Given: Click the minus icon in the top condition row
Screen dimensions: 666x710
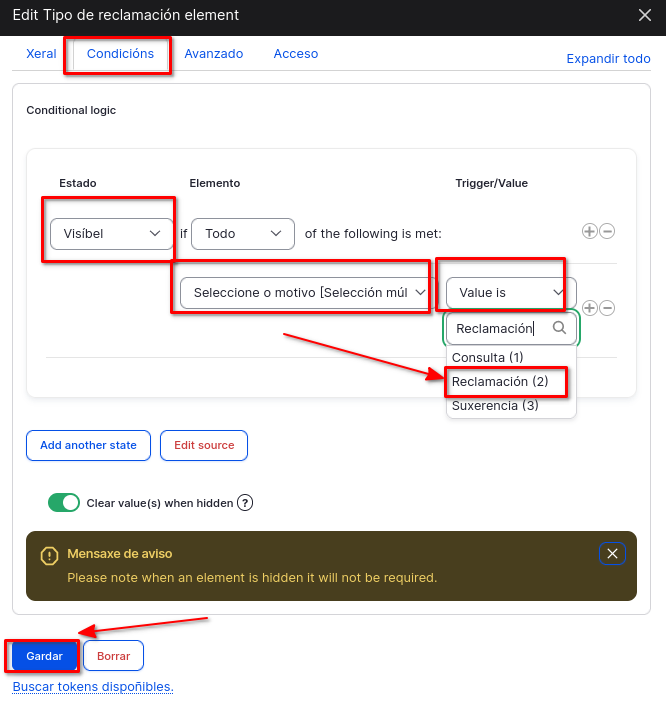Looking at the screenshot, I should click(x=607, y=231).
